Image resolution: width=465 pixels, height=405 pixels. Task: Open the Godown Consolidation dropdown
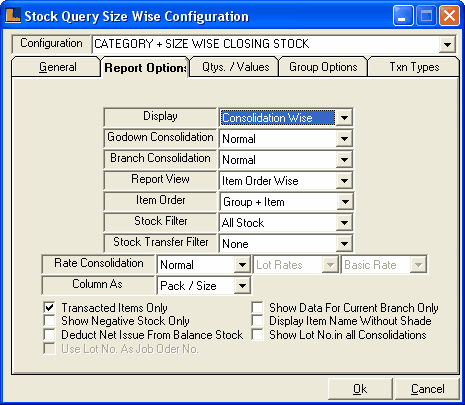[344, 139]
